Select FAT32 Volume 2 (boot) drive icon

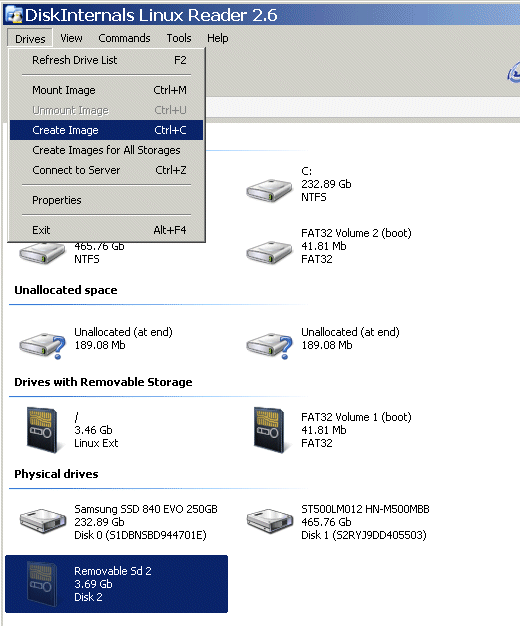coord(269,252)
